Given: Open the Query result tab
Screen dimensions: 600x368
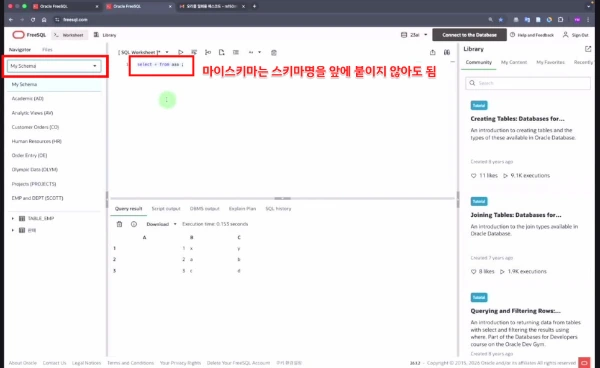Looking at the screenshot, I should [129, 209].
